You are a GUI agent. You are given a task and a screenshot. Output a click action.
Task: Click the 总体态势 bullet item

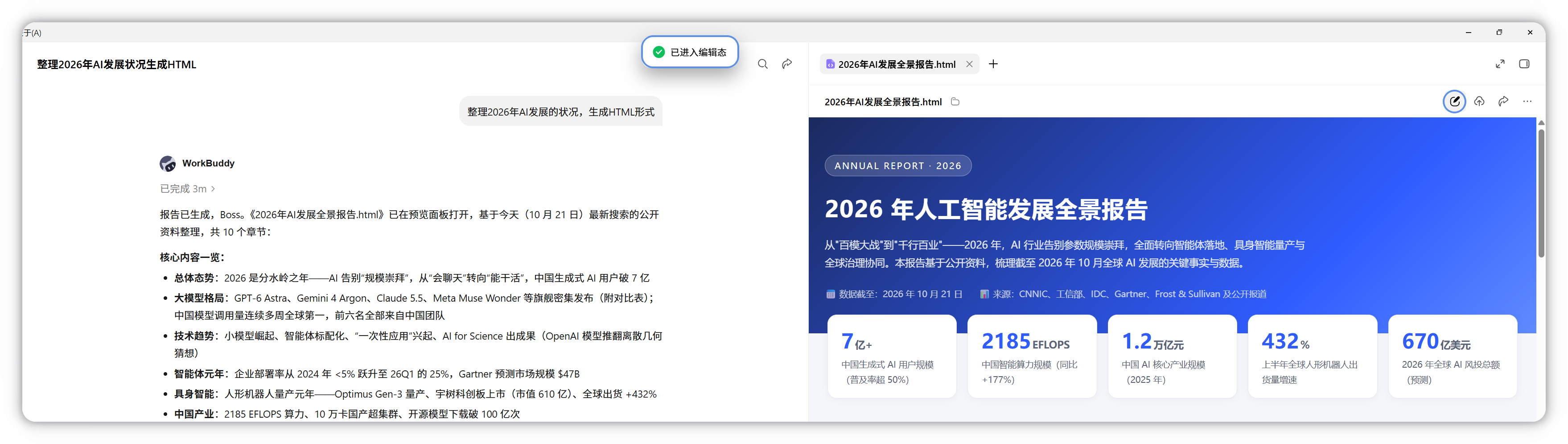(x=412, y=278)
